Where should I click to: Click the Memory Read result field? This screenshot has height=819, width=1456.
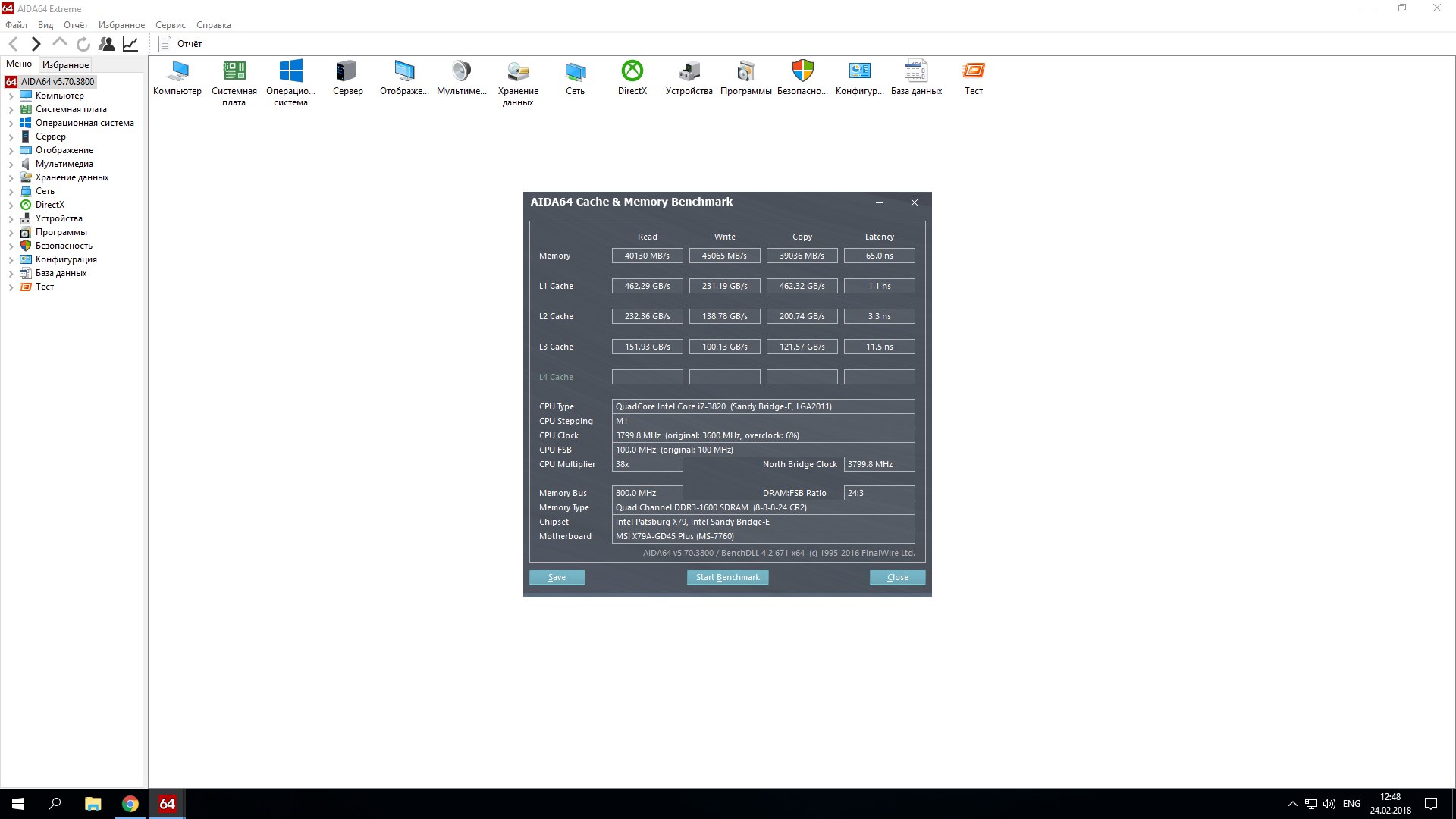tap(647, 256)
